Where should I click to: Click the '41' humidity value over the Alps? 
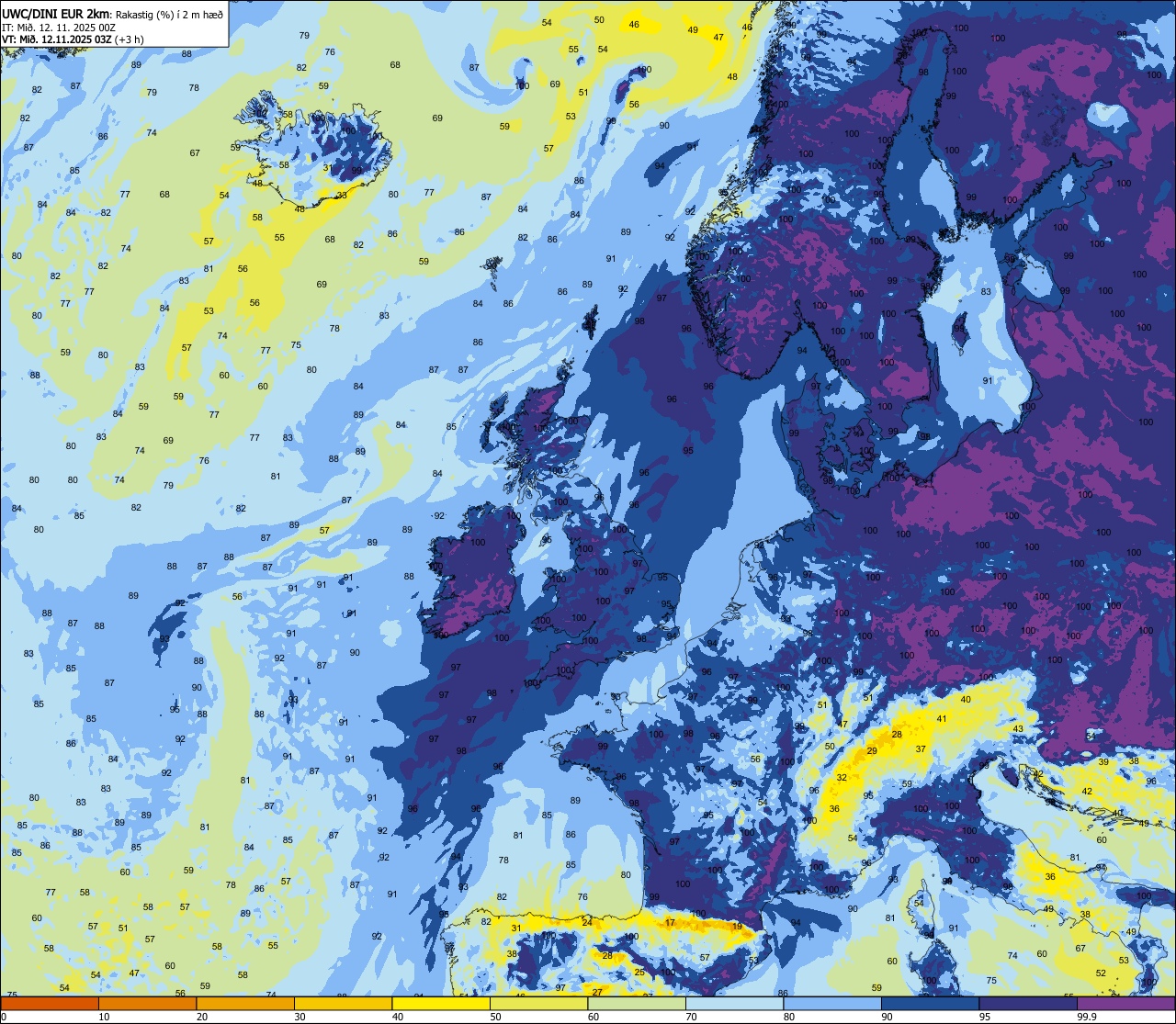[941, 718]
